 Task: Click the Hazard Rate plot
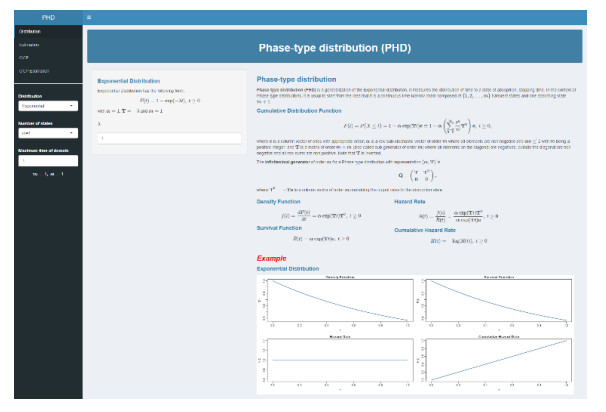[339, 361]
